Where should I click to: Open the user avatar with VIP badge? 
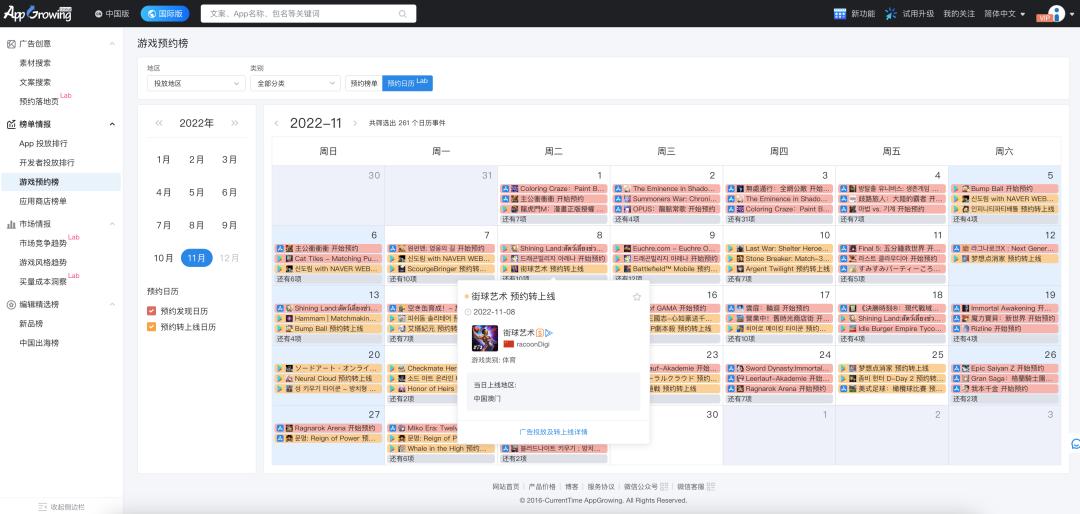coord(1056,13)
